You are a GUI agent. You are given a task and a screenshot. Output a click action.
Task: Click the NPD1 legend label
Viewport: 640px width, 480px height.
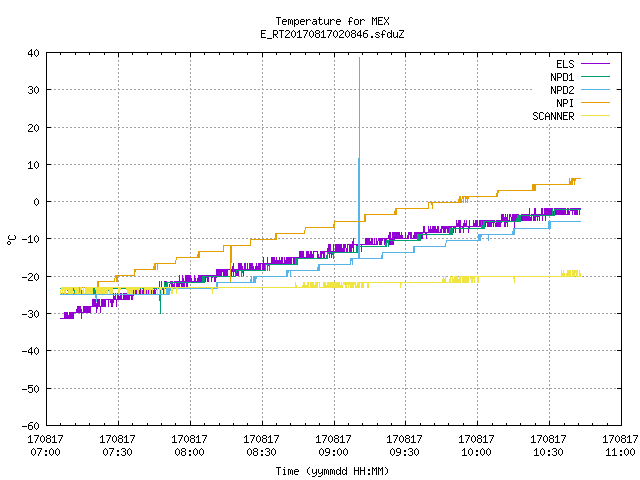[x=562, y=77]
